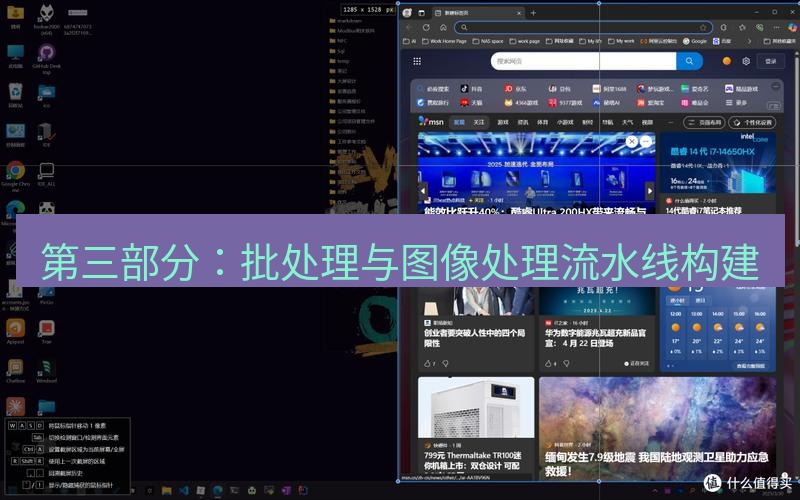Click the web search box on new tab page

click(x=583, y=61)
